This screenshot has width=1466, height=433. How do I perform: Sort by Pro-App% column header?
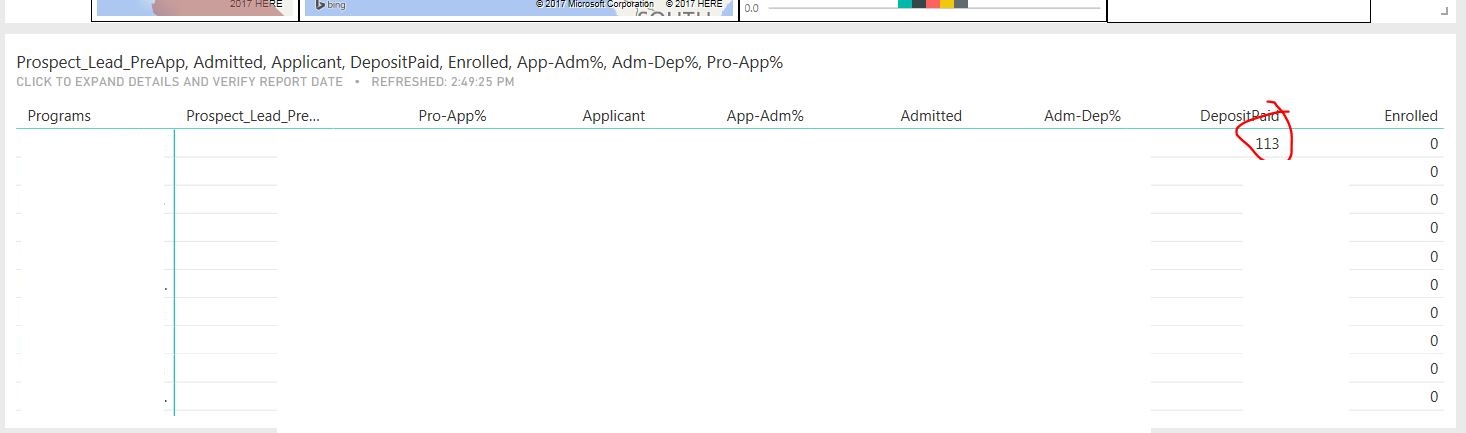click(x=452, y=116)
